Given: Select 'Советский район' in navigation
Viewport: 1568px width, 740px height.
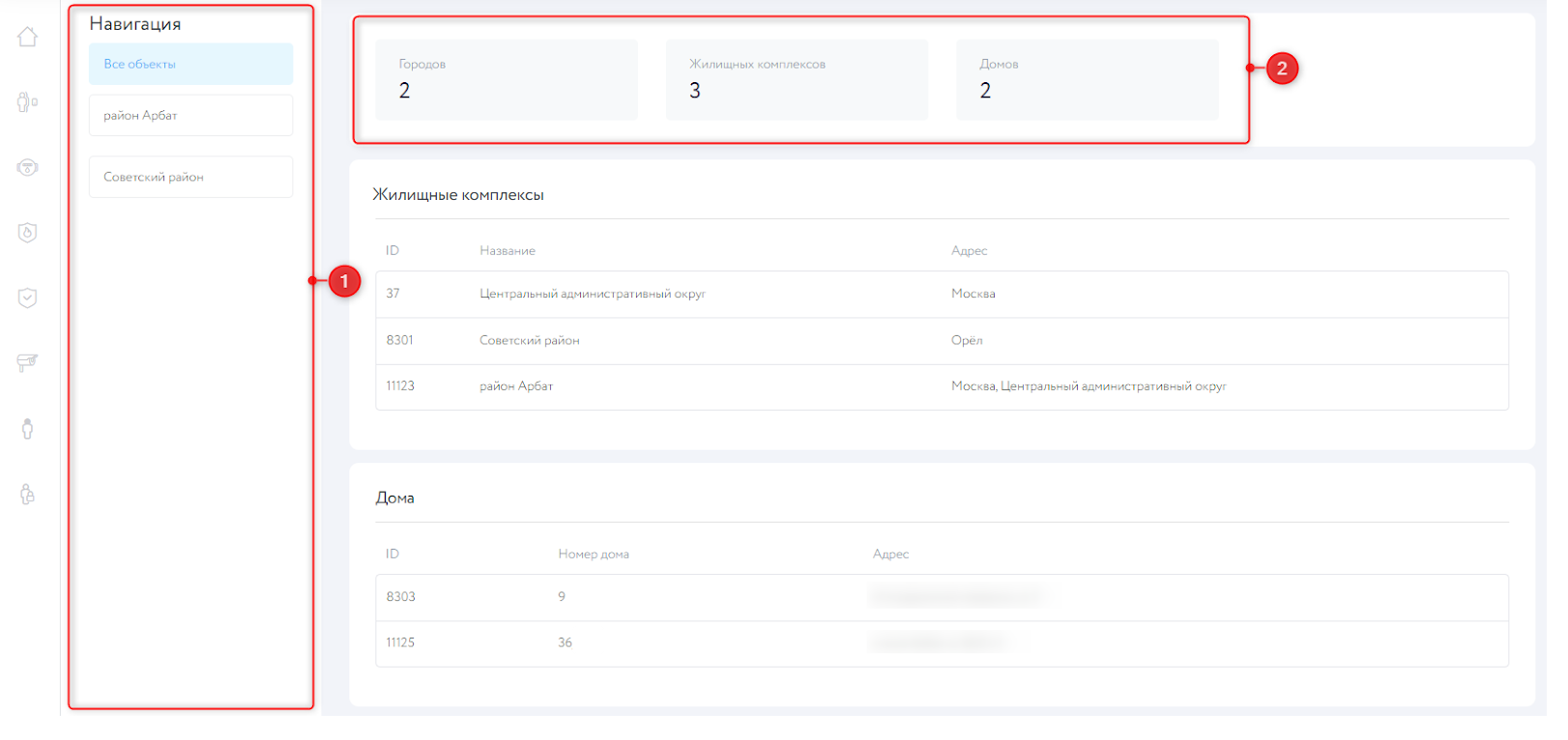Looking at the screenshot, I should pyautogui.click(x=191, y=177).
